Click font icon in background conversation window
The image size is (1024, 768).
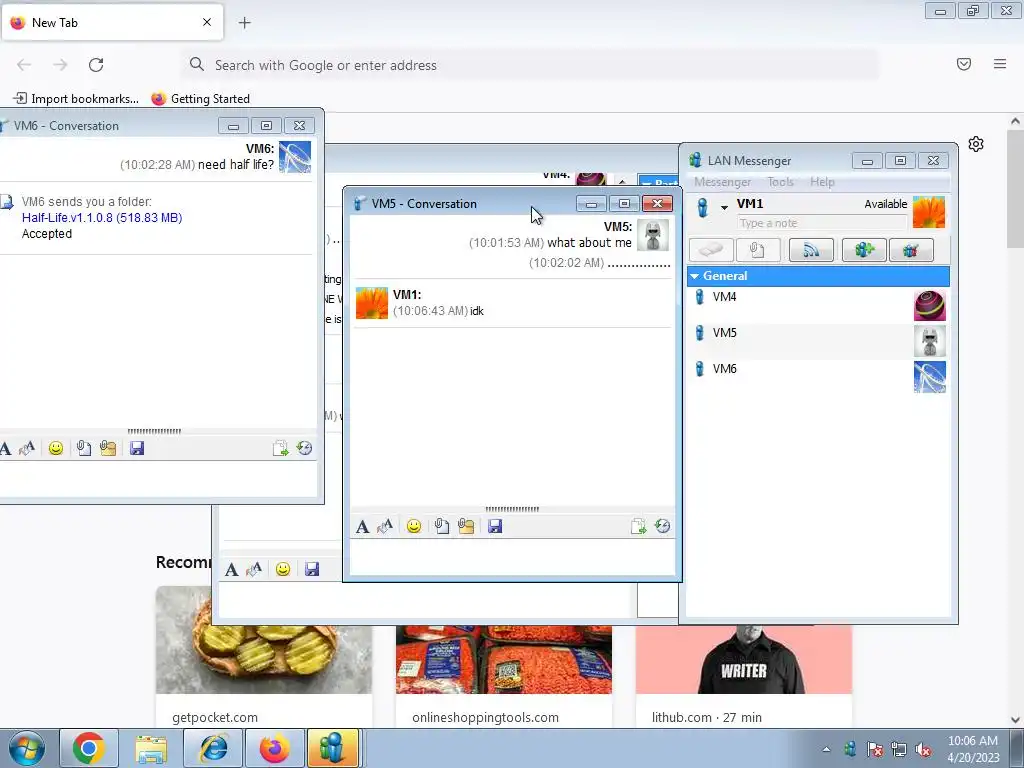[231, 569]
